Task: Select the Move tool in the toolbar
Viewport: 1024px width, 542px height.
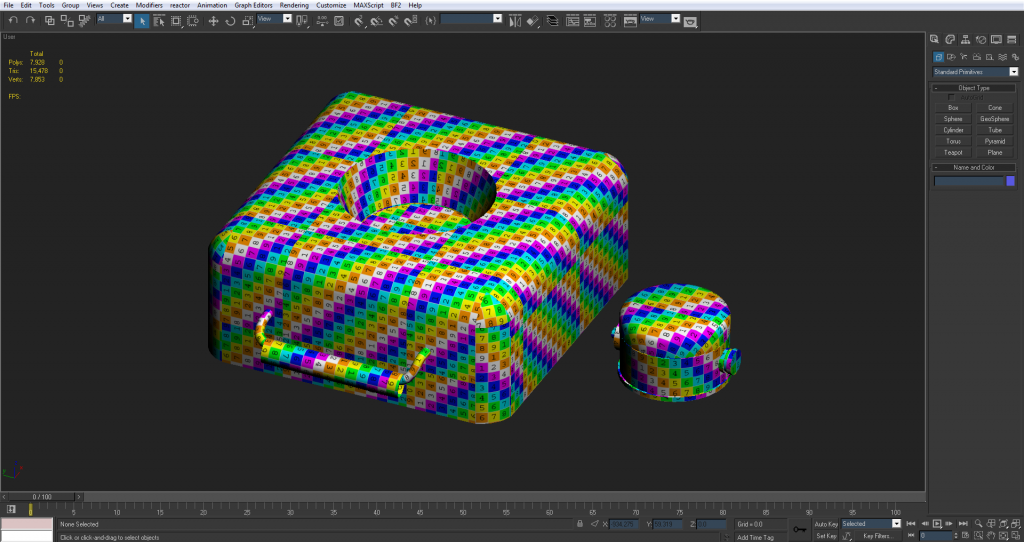Action: 213,20
